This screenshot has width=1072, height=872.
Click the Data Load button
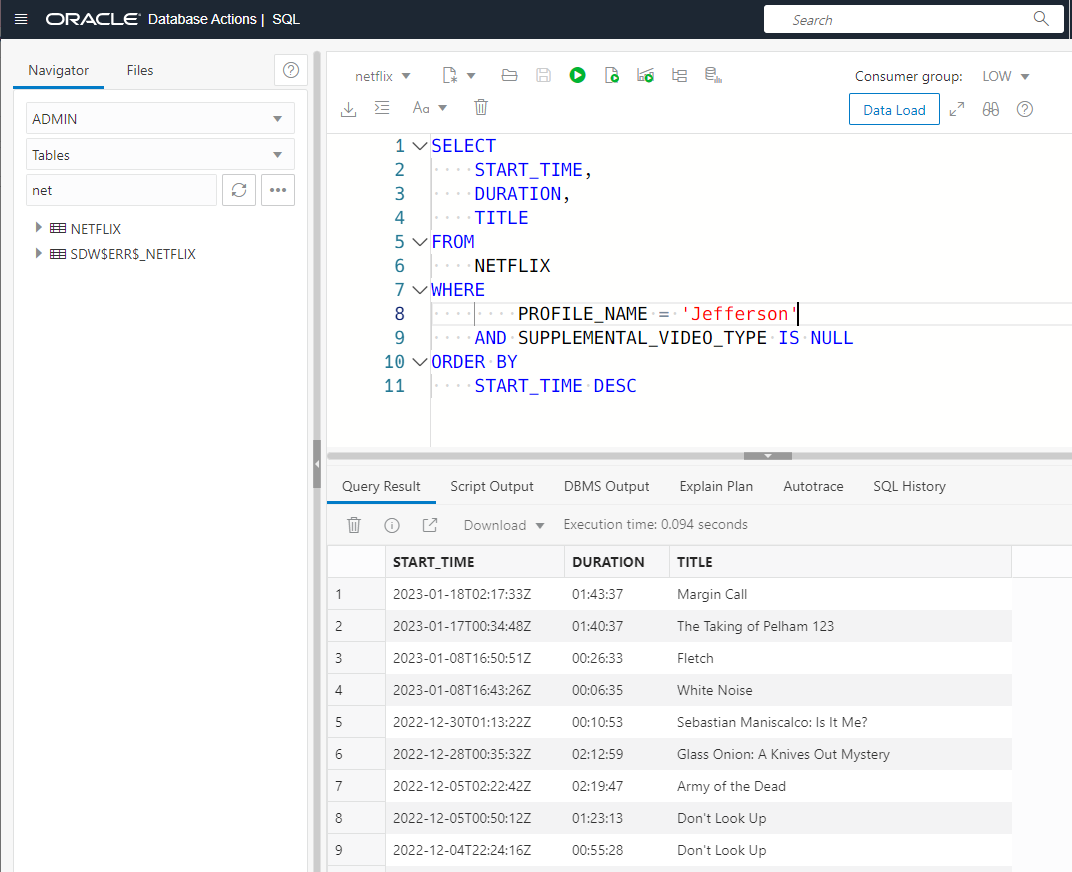click(894, 109)
